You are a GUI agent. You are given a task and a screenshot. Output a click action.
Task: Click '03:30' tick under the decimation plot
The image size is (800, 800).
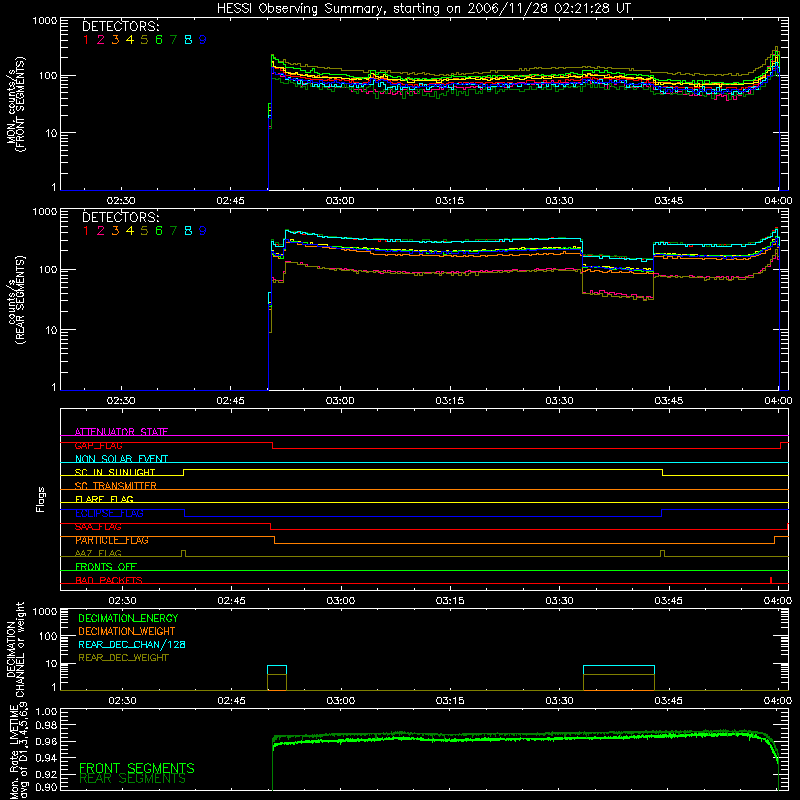559,701
